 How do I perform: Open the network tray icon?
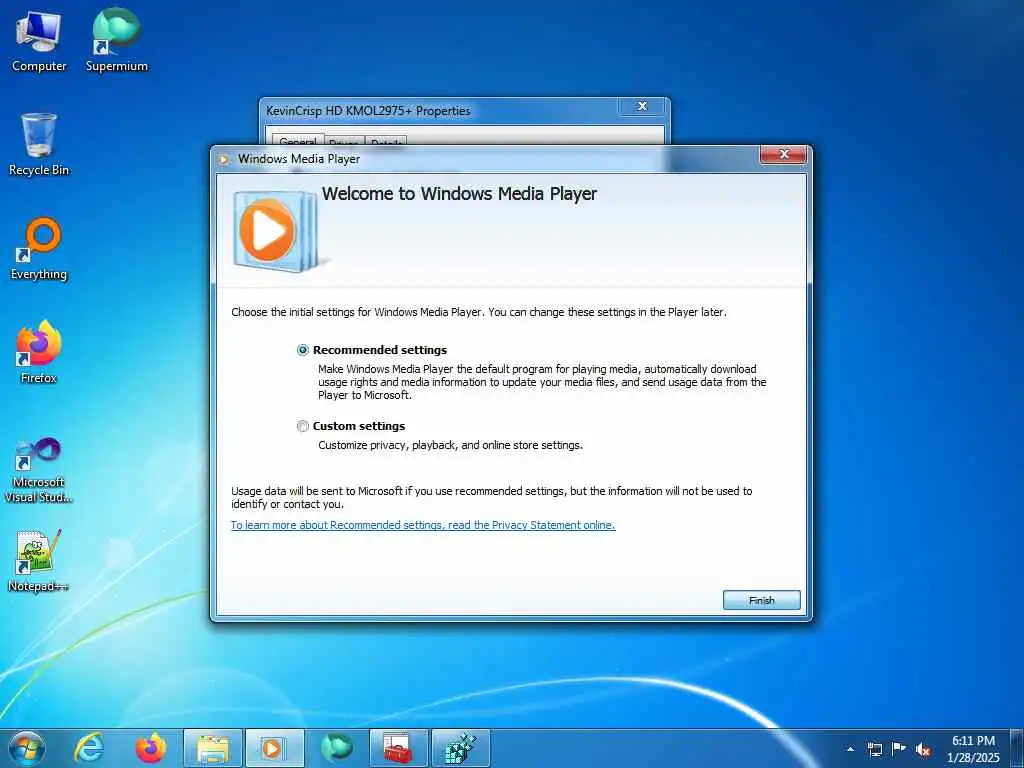click(x=874, y=749)
